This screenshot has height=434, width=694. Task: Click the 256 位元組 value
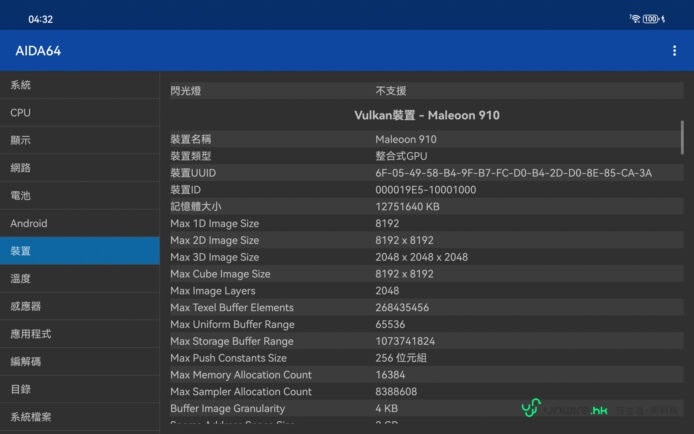[401, 358]
